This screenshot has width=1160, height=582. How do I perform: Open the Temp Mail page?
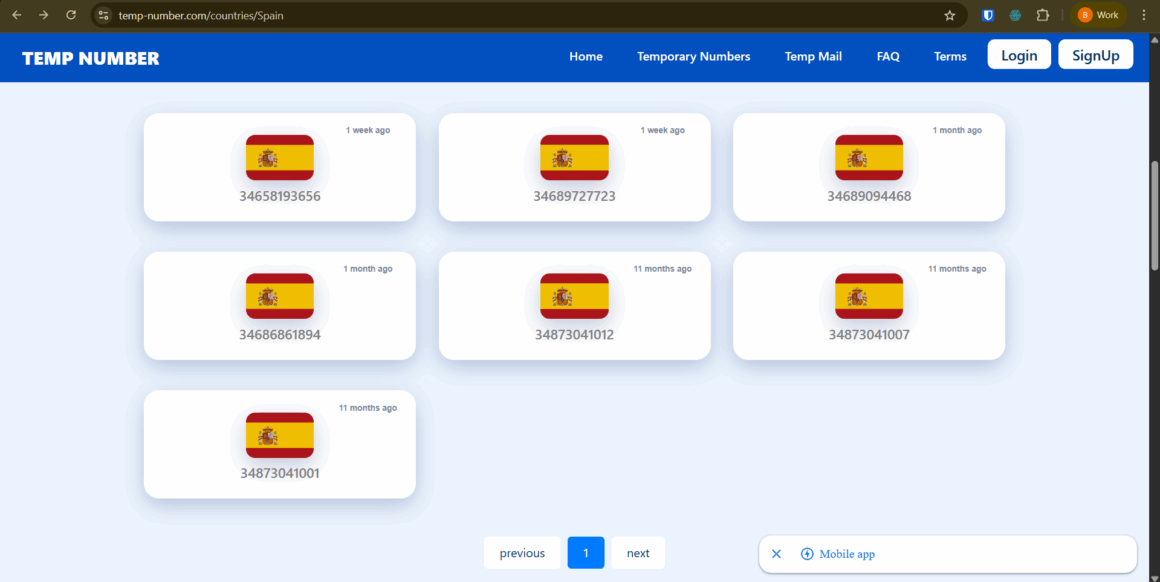point(813,56)
